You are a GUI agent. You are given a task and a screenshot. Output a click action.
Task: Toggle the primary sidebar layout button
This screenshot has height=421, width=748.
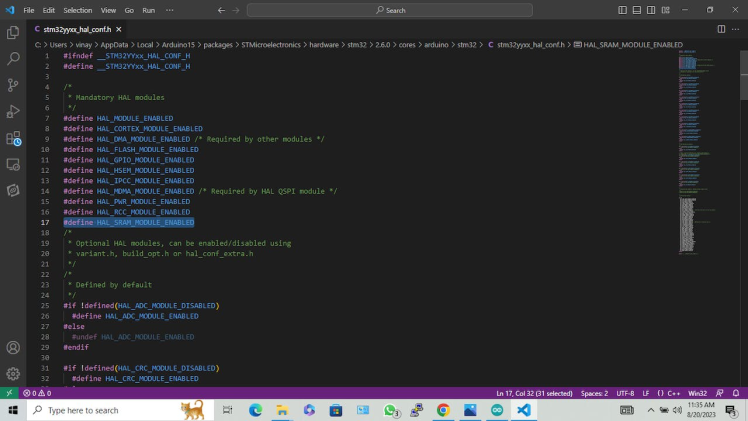tap(623, 10)
